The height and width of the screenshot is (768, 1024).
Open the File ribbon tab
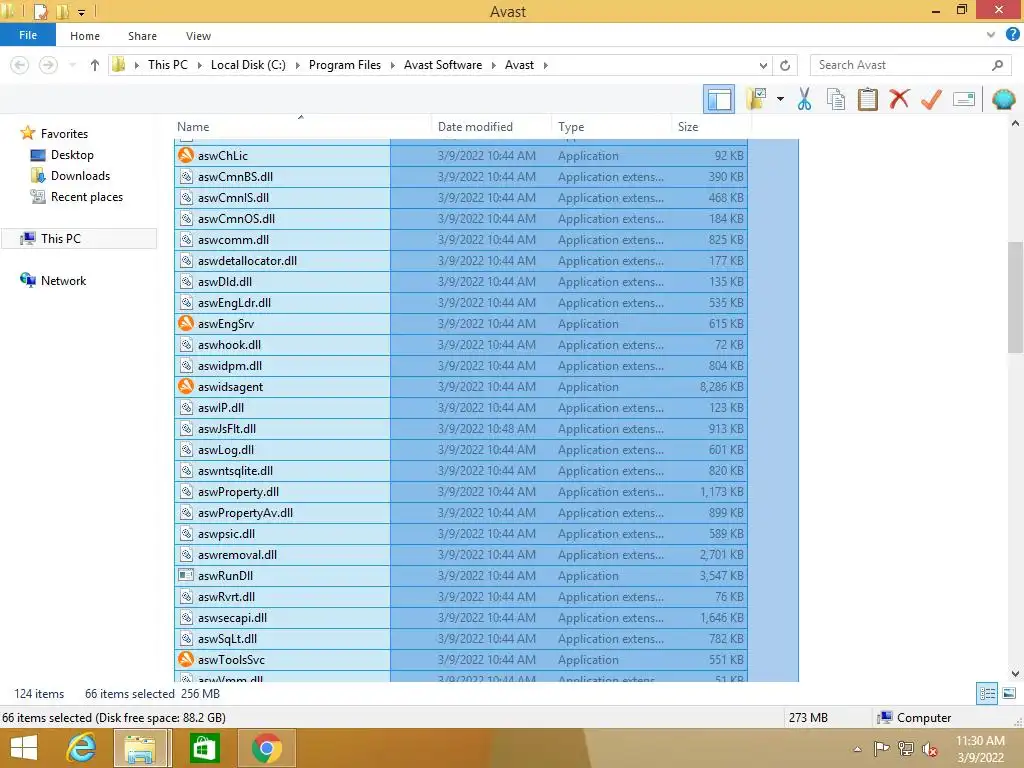[x=27, y=35]
